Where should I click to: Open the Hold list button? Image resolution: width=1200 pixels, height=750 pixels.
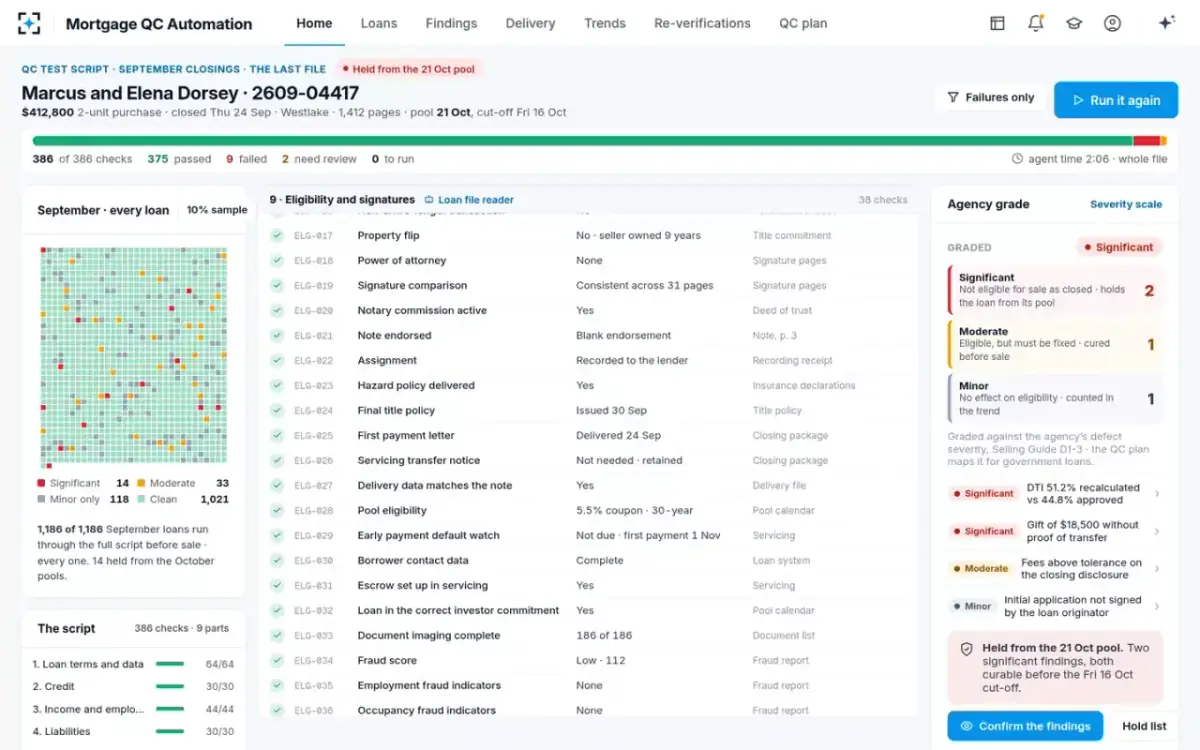coord(1144,726)
